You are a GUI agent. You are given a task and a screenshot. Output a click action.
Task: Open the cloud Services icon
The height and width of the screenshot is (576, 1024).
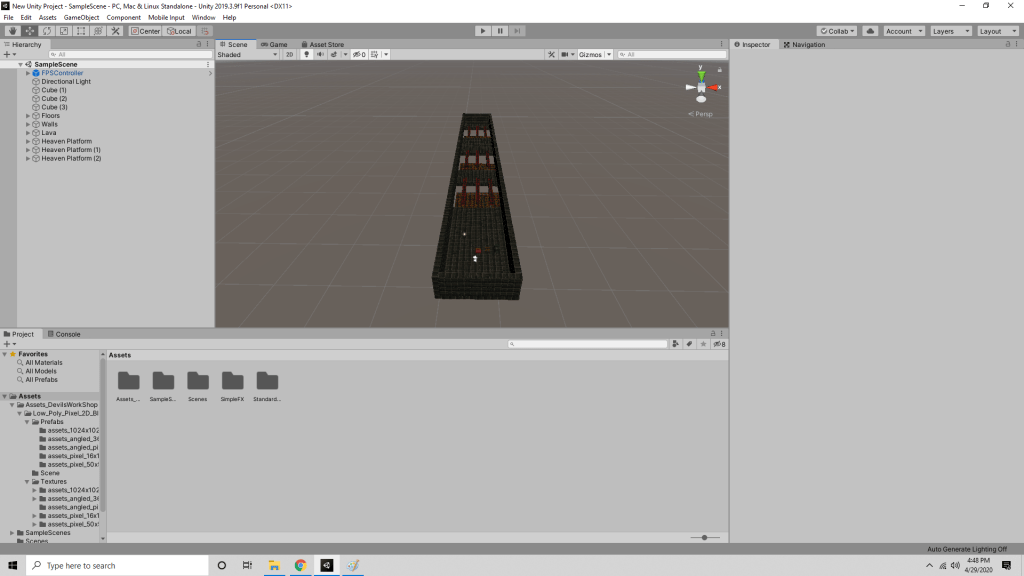[x=870, y=31]
